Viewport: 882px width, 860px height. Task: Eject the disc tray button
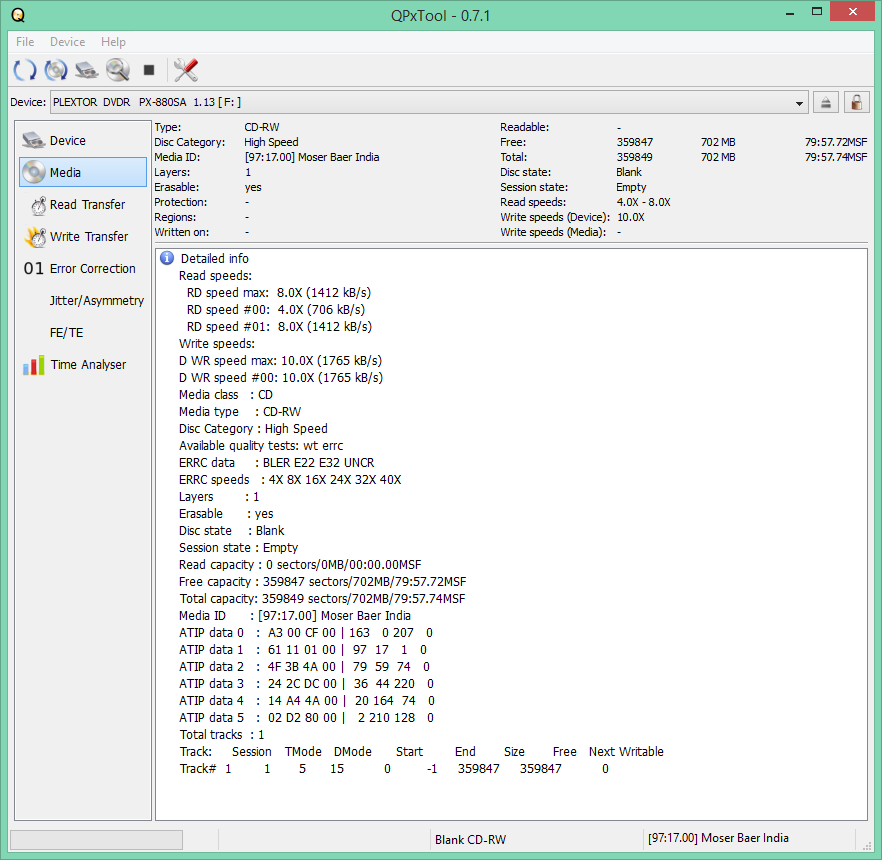pyautogui.click(x=825, y=102)
